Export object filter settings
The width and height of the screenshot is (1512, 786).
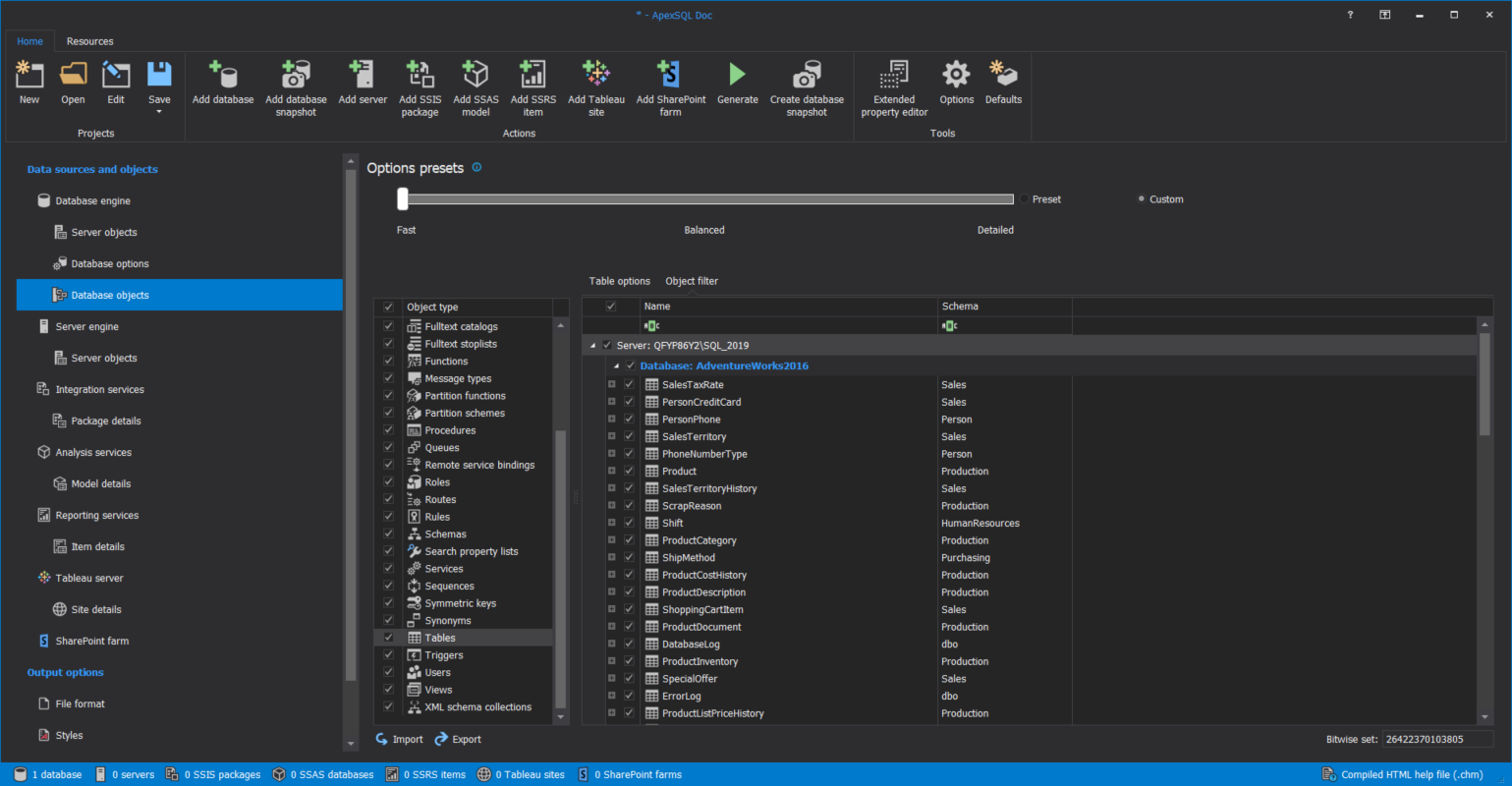click(458, 740)
